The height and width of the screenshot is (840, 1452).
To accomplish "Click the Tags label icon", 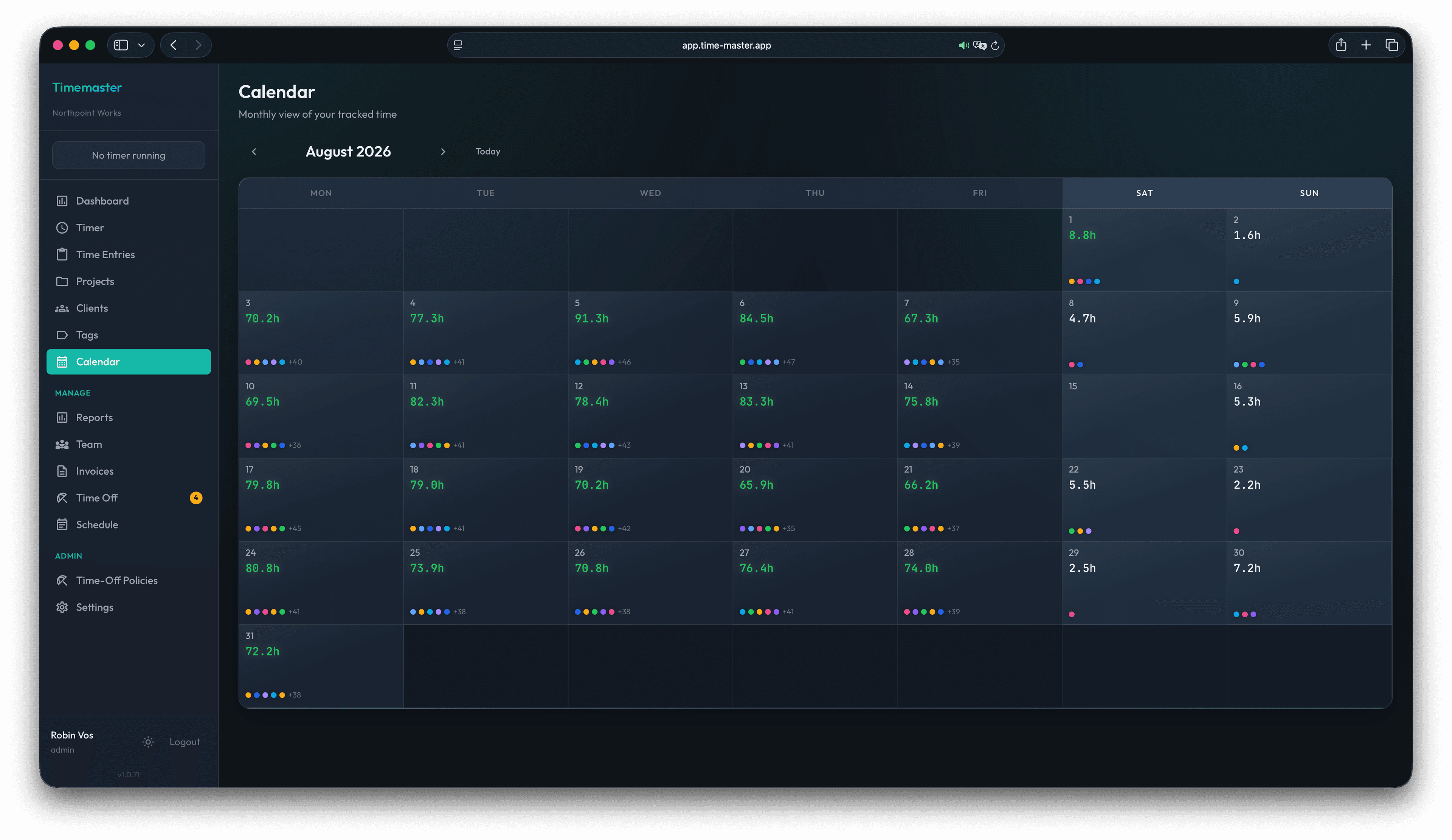I will tap(62, 335).
